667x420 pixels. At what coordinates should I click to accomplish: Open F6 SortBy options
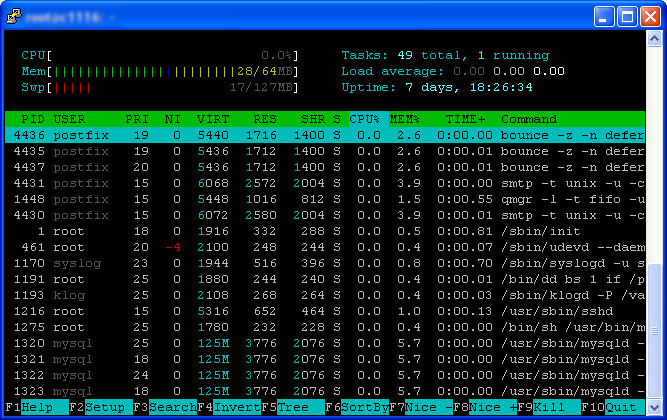click(357, 407)
